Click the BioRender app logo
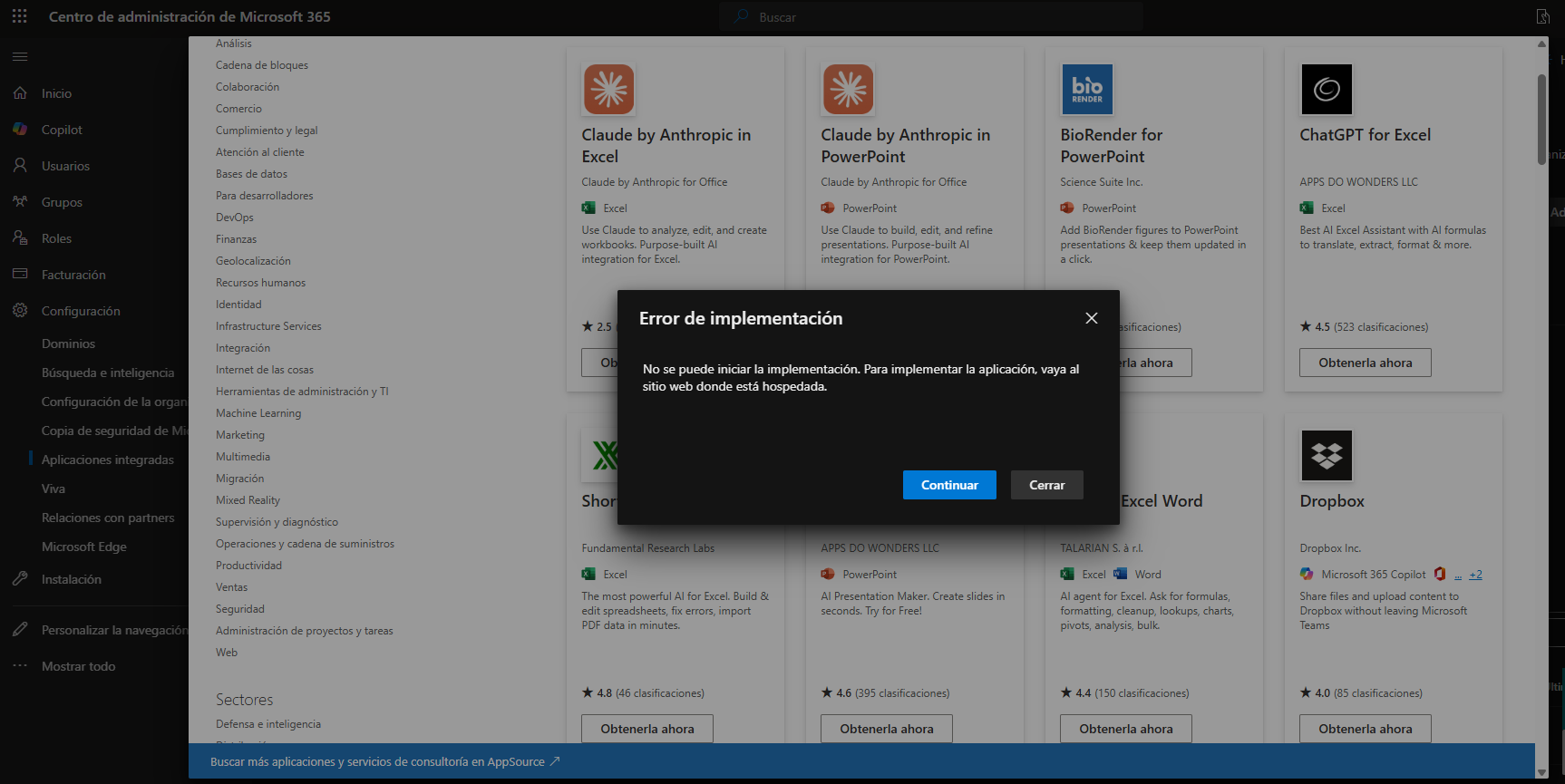 tap(1087, 89)
